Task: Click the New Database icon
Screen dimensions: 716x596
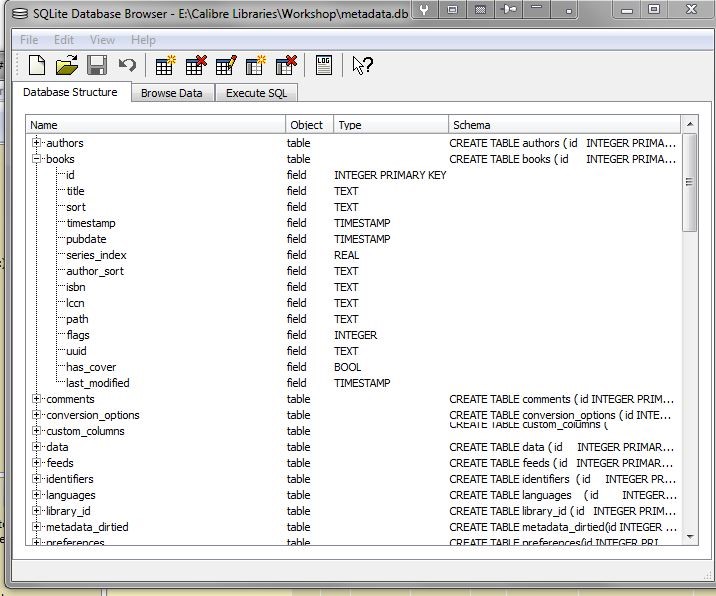Action: (37, 66)
